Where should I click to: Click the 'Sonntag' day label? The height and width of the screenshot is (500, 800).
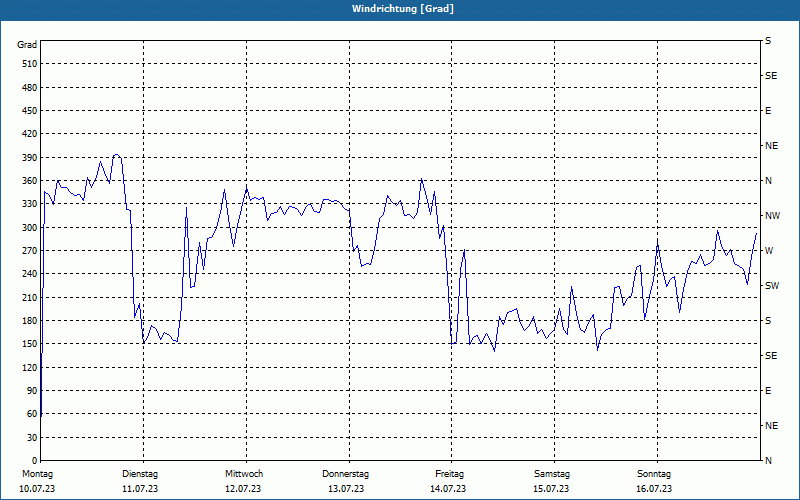[x=654, y=474]
